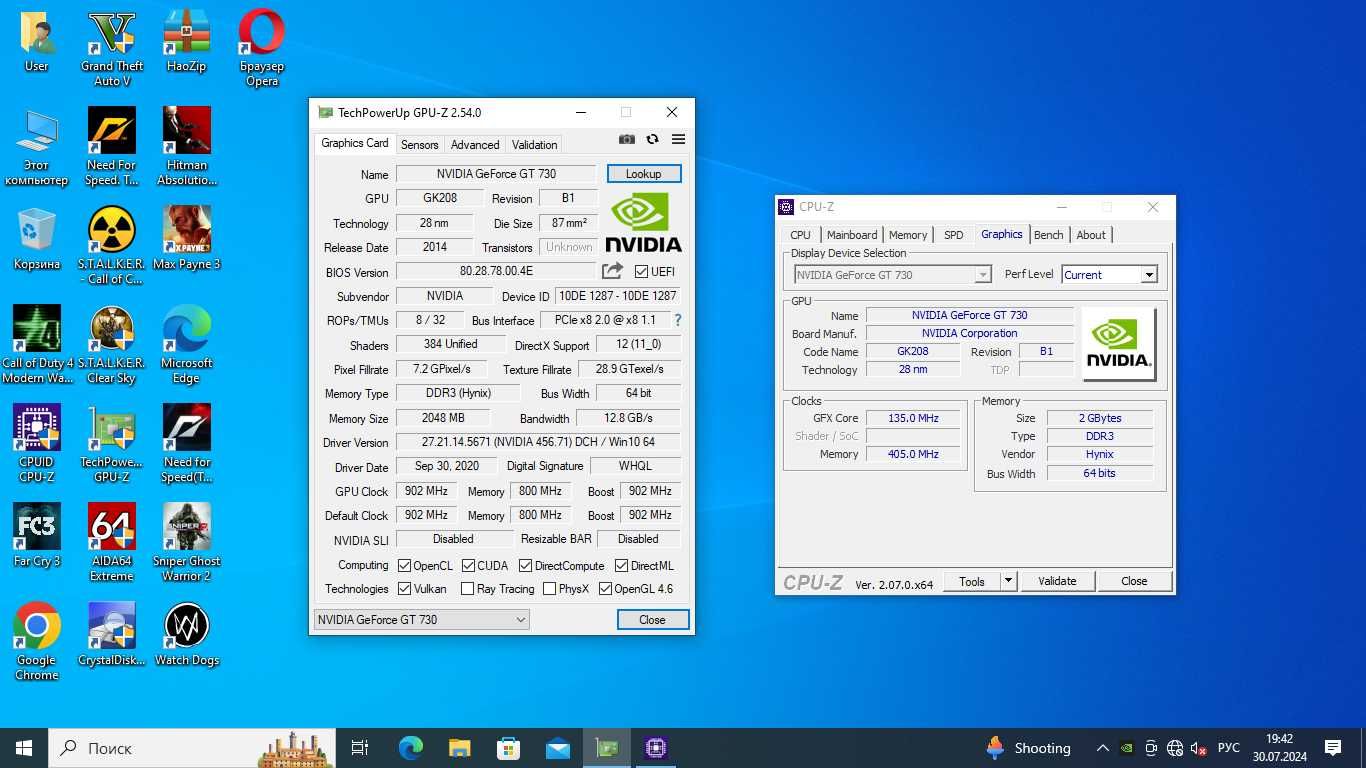The image size is (1366, 768).
Task: Open CPUID CPU-Z desktop shortcut
Action: pos(37,443)
